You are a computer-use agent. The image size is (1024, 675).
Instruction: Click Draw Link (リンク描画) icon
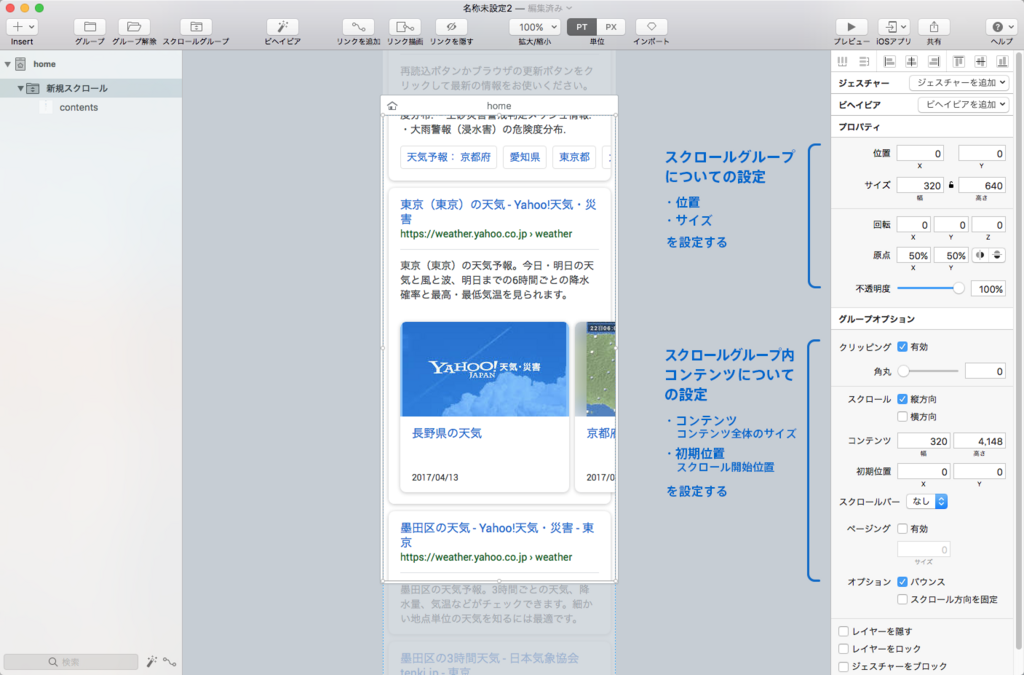point(405,27)
